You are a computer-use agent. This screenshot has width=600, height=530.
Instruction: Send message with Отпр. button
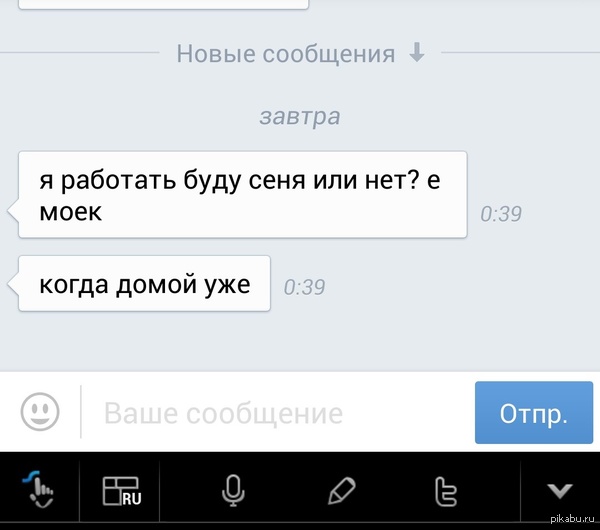pyautogui.click(x=534, y=413)
